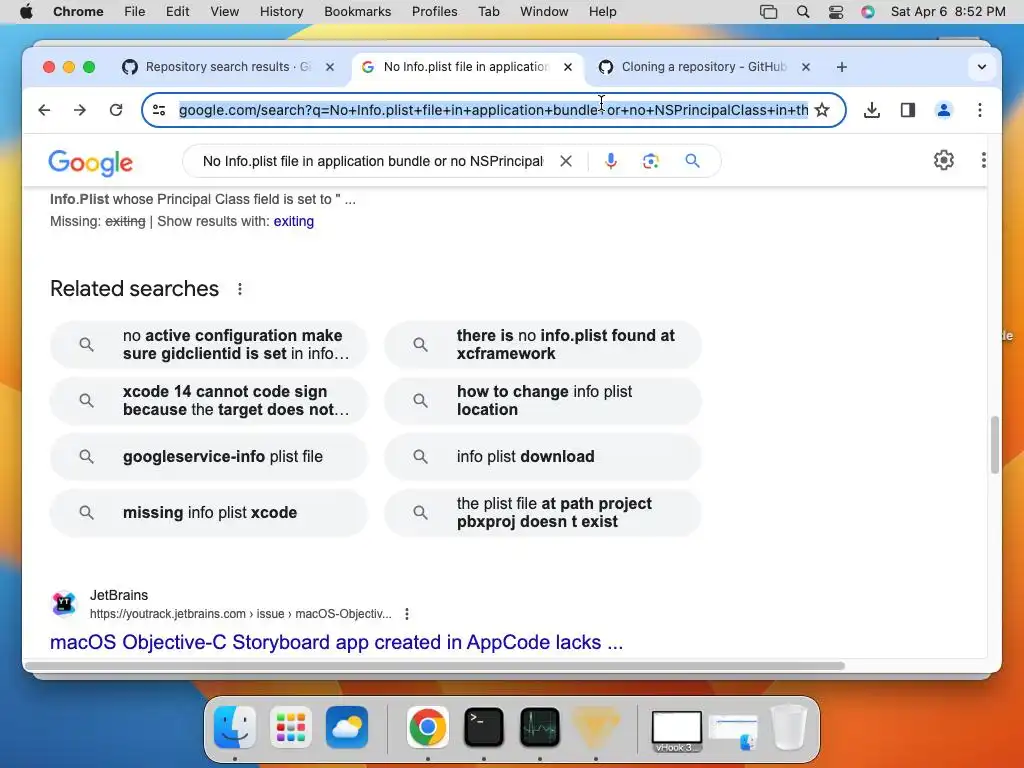Close the No Info.plist search tab
Image resolution: width=1024 pixels, height=768 pixels.
pos(568,67)
